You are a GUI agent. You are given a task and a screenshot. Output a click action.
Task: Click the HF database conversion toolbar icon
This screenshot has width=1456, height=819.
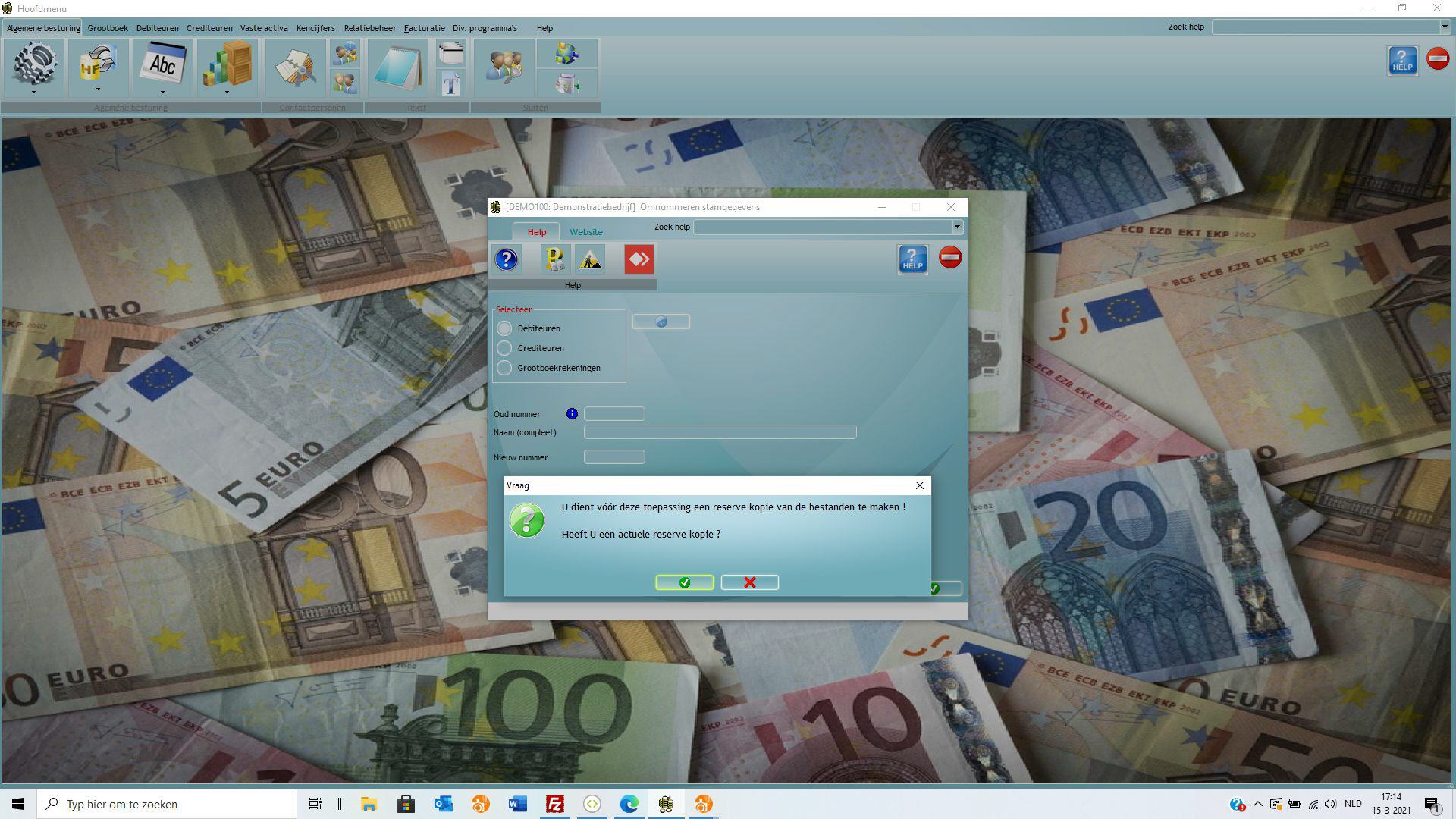pyautogui.click(x=98, y=64)
